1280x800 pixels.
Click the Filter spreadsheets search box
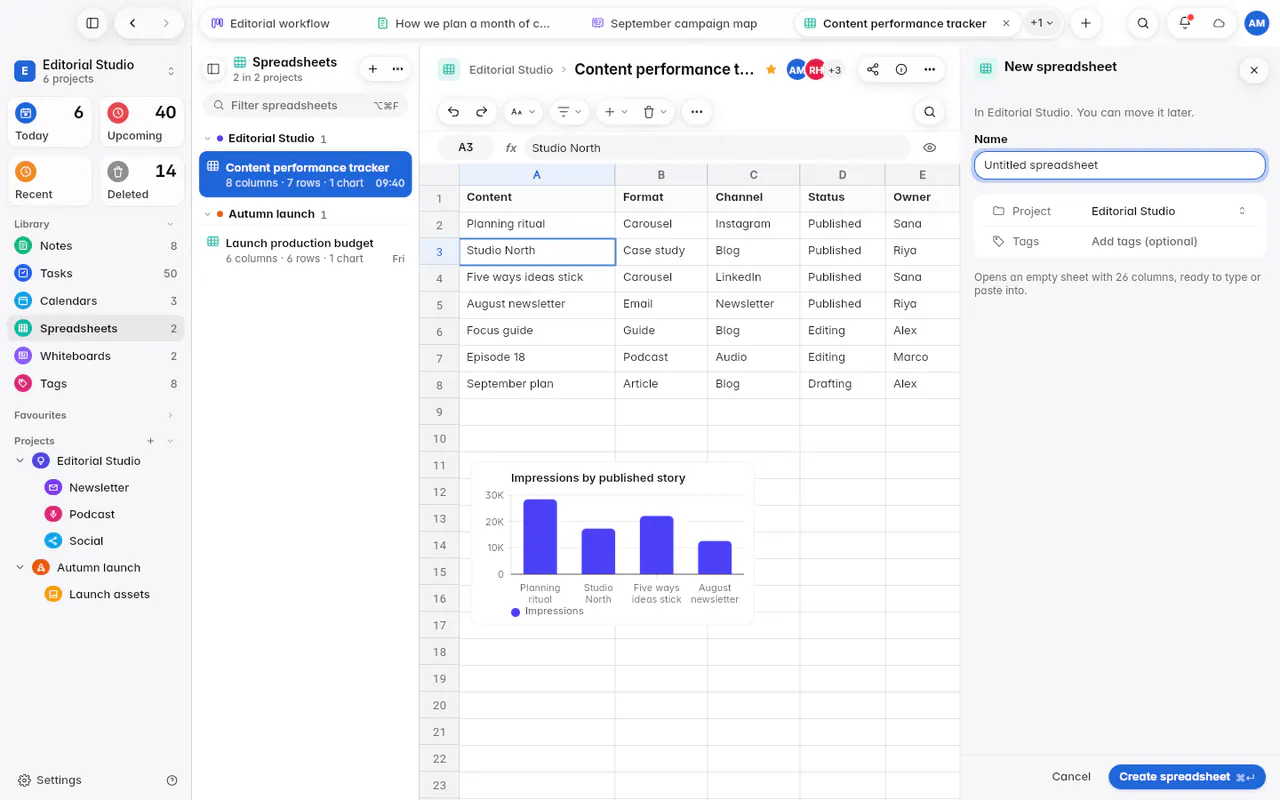pos(306,105)
